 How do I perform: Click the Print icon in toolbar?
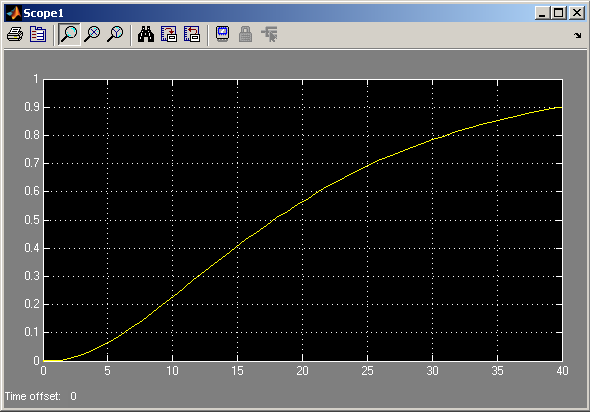tap(15, 34)
